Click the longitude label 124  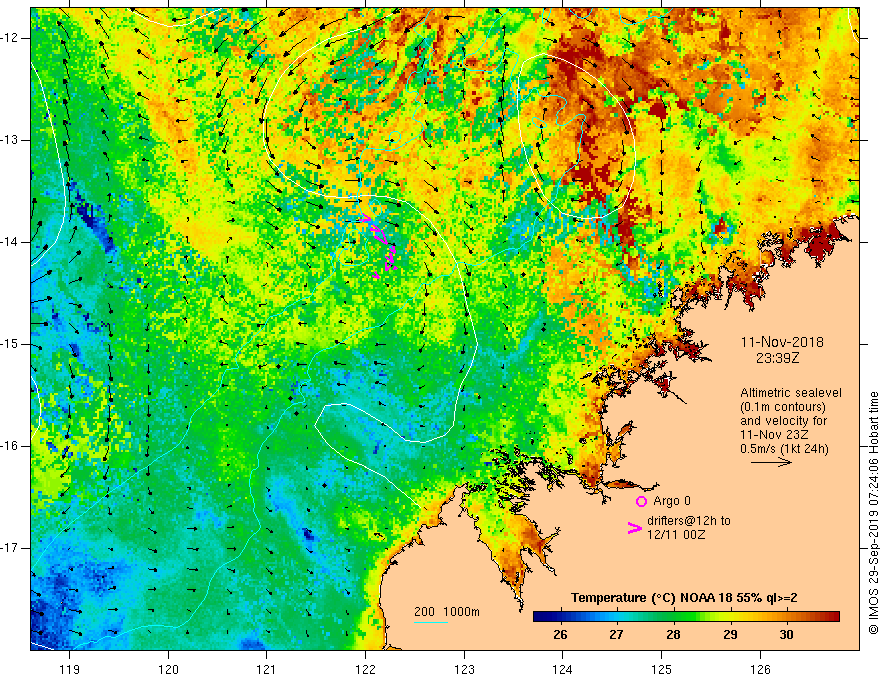[x=563, y=669]
